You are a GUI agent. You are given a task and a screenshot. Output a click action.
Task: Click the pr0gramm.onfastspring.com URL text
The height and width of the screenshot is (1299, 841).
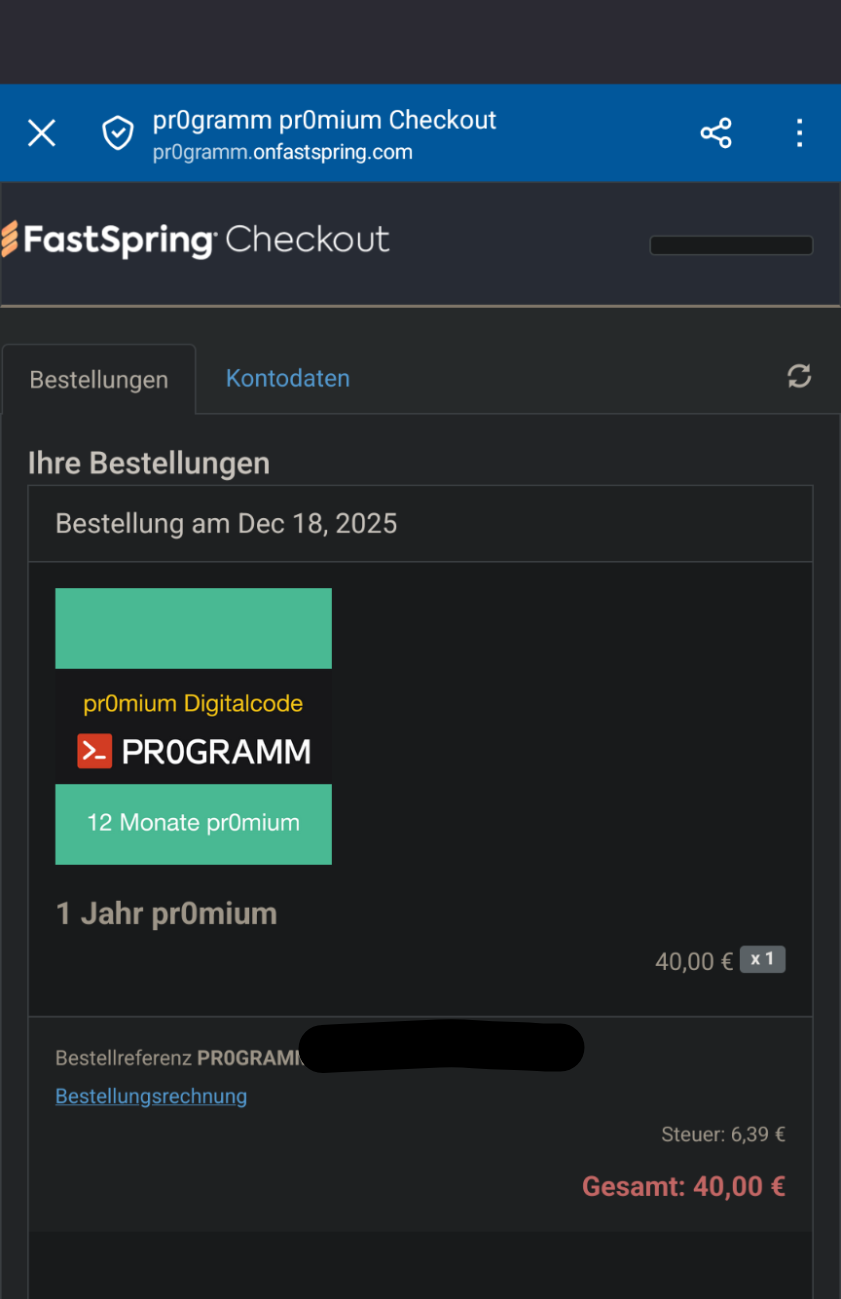click(282, 153)
